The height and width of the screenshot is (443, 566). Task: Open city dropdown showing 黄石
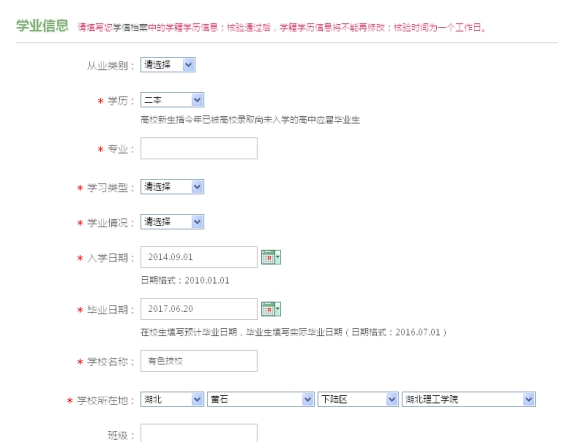pos(261,399)
